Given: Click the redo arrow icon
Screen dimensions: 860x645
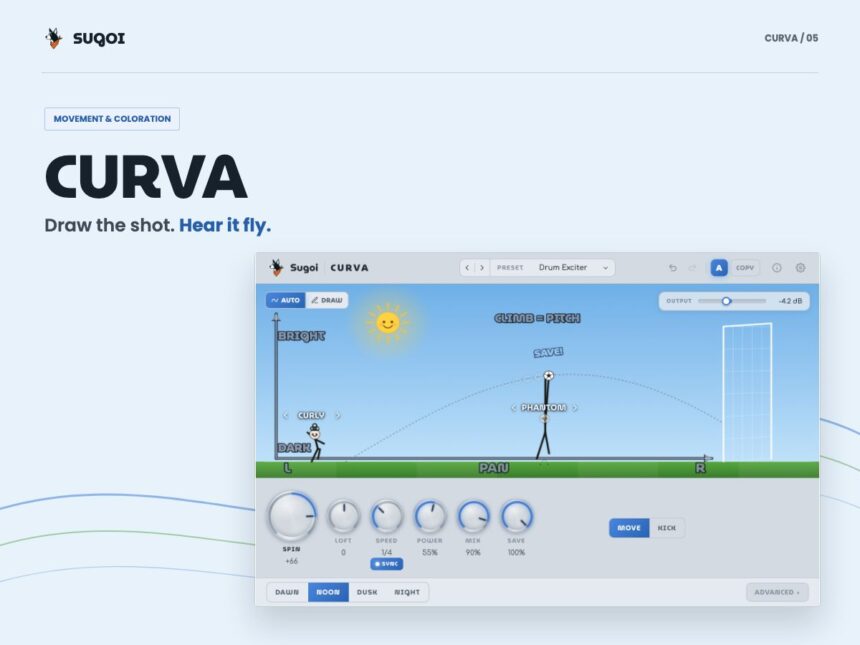Looking at the screenshot, I should 692,268.
